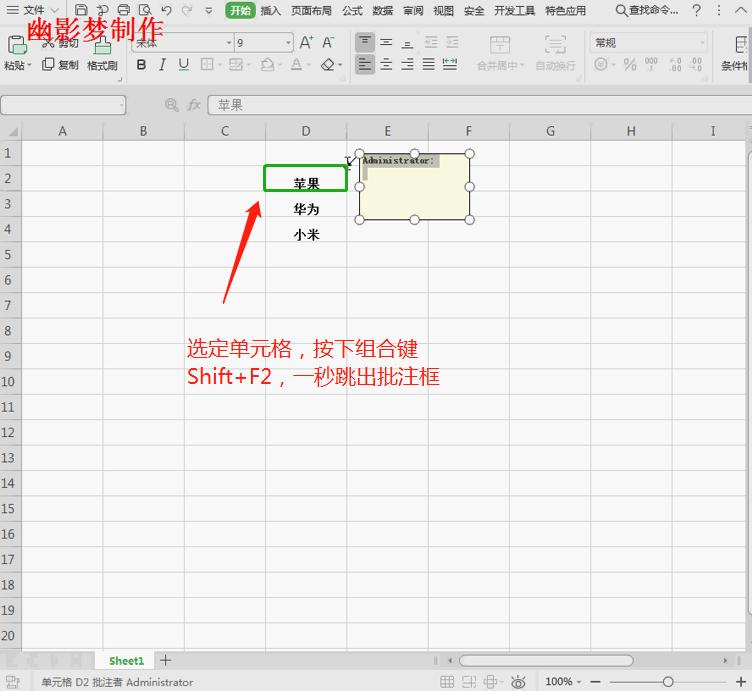
Task: Expand the Paste (粘贴) dropdown arrow
Action: click(29, 65)
